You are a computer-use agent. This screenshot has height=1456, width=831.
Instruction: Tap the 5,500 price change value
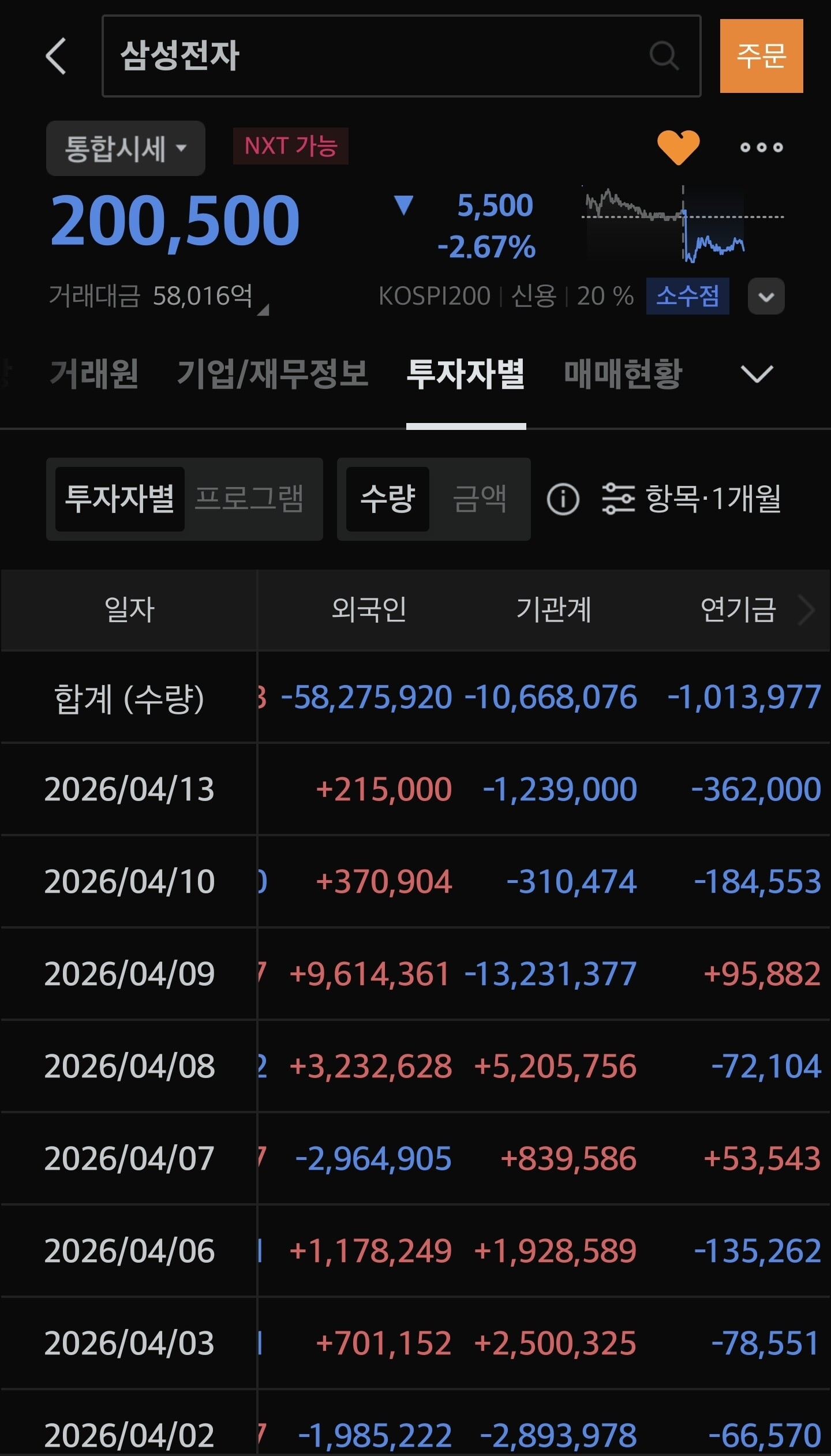pyautogui.click(x=495, y=205)
